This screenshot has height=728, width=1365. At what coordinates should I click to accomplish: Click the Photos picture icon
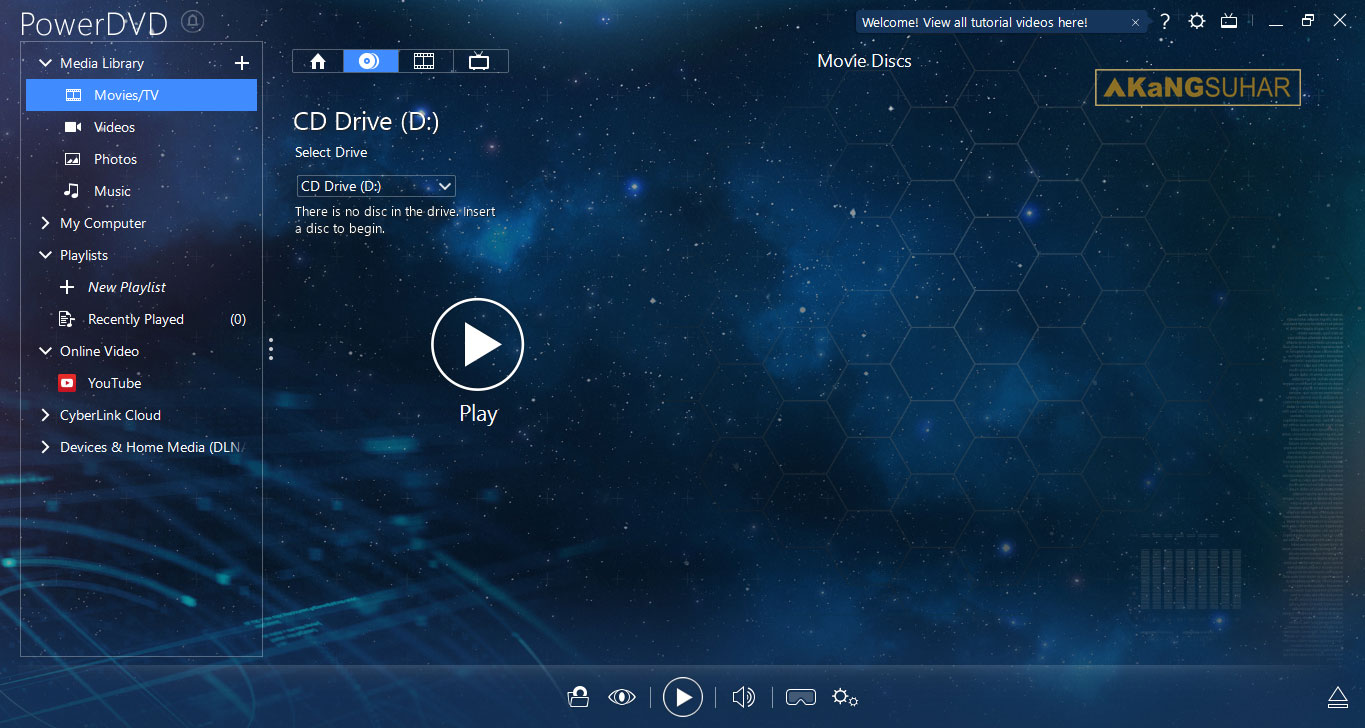coord(73,159)
